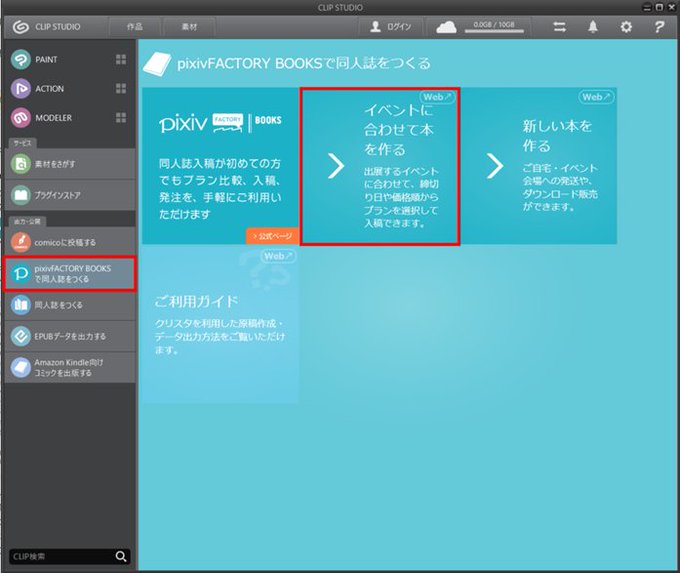Open the help question mark
The height and width of the screenshot is (573, 680).
pyautogui.click(x=659, y=27)
